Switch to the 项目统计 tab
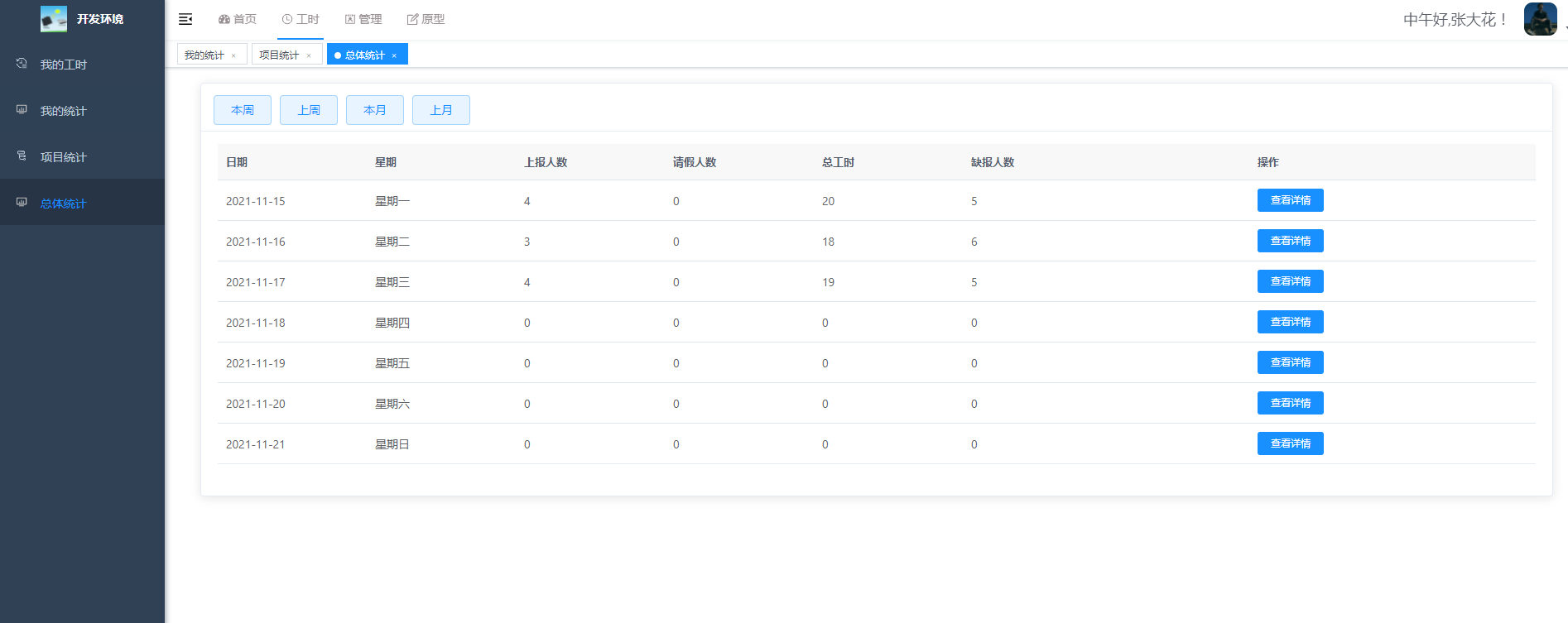 pos(279,55)
